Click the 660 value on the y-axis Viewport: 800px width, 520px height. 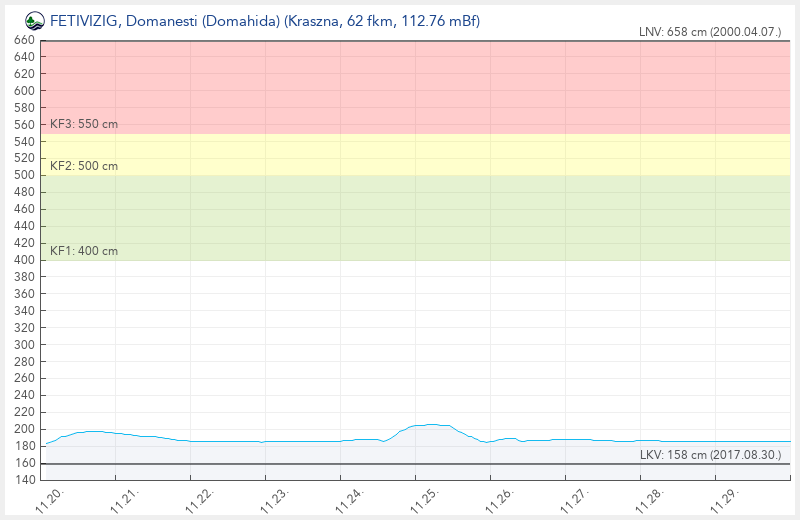[x=24, y=40]
